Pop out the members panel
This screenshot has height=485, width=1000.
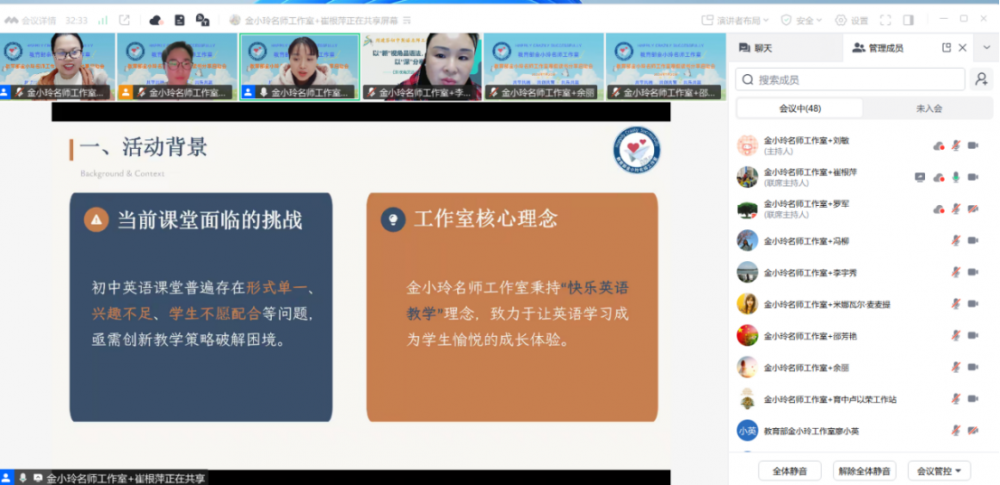click(946, 48)
